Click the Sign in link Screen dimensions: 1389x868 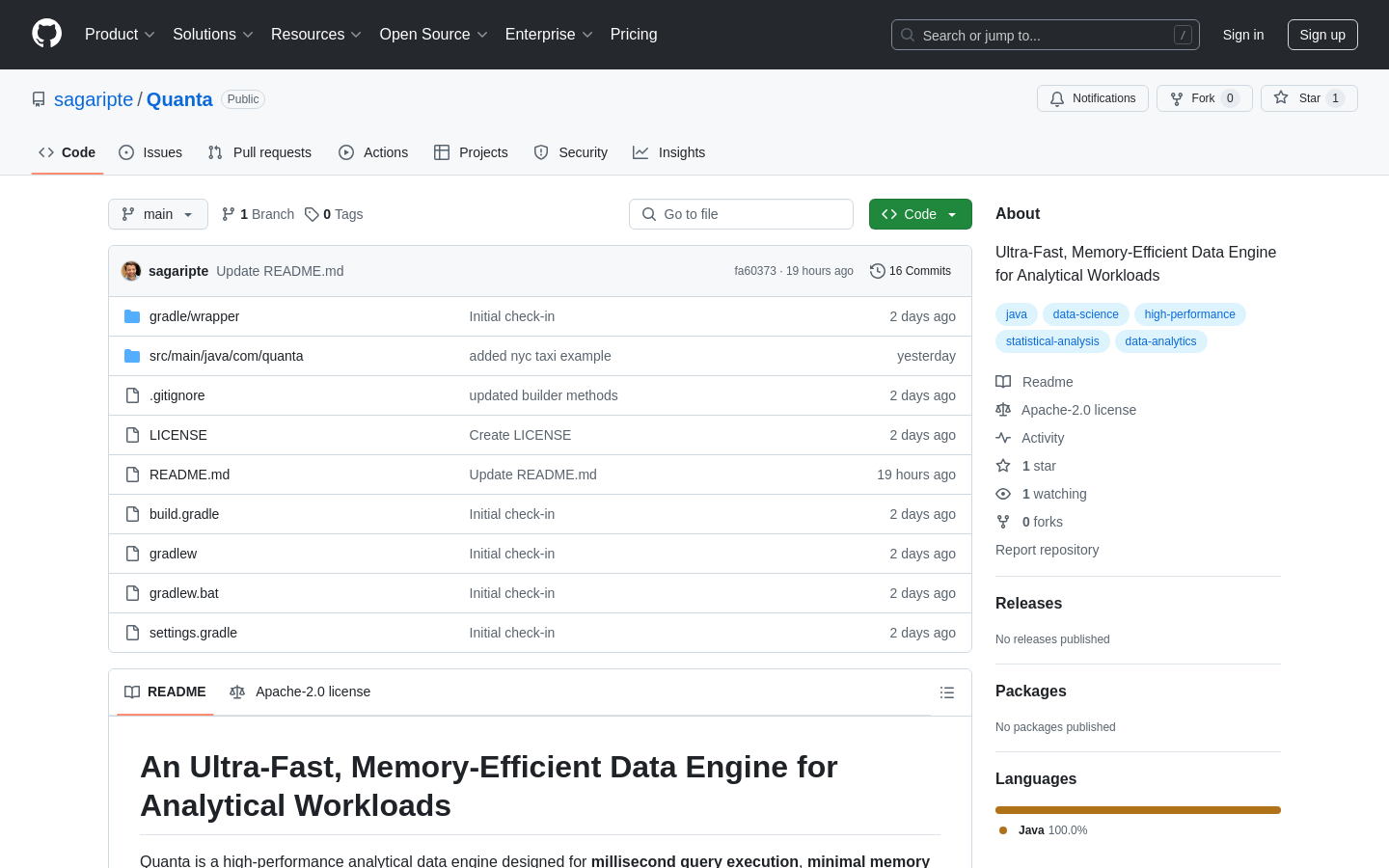[x=1243, y=35]
